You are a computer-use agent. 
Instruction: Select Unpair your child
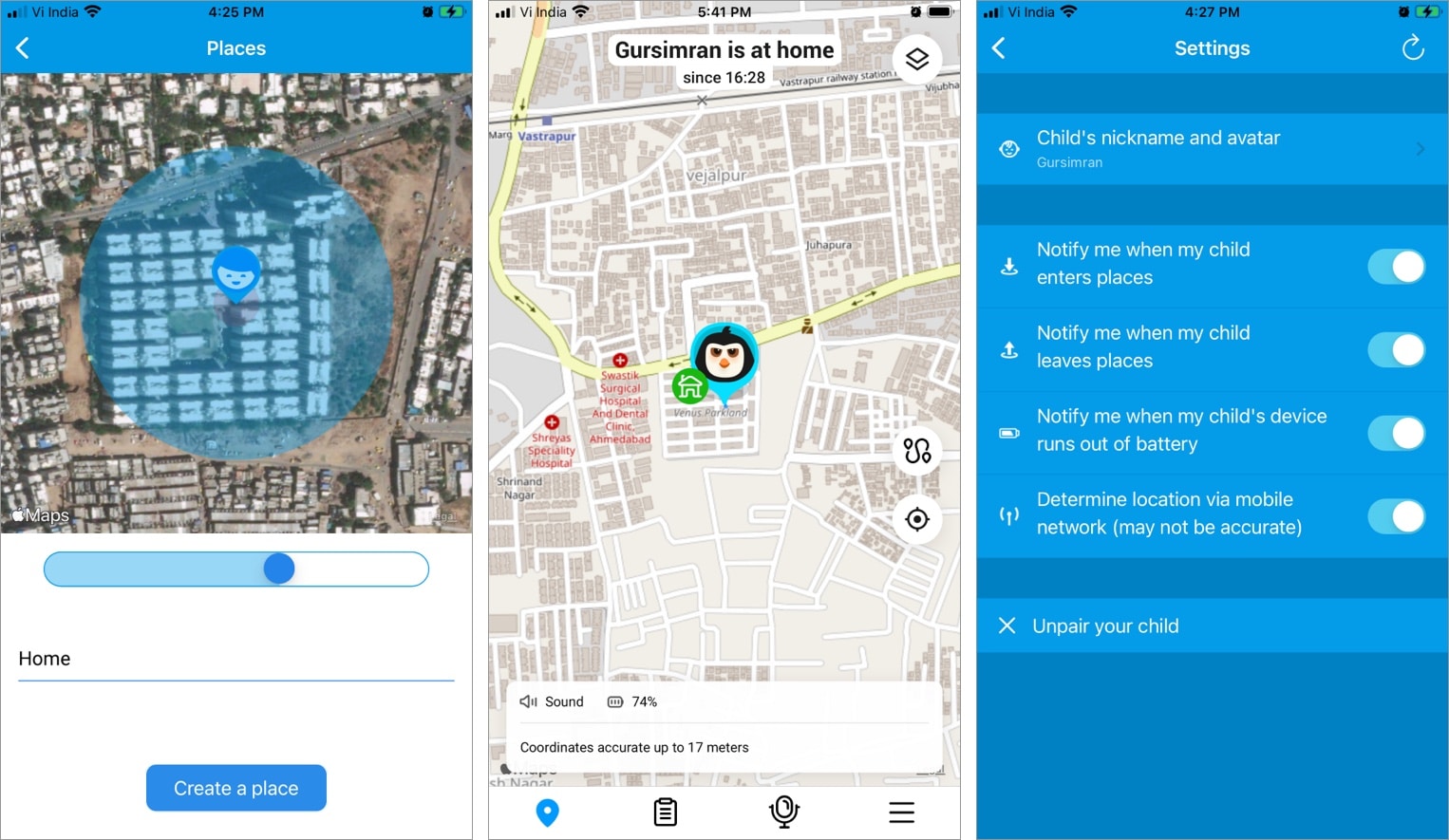click(x=1105, y=625)
